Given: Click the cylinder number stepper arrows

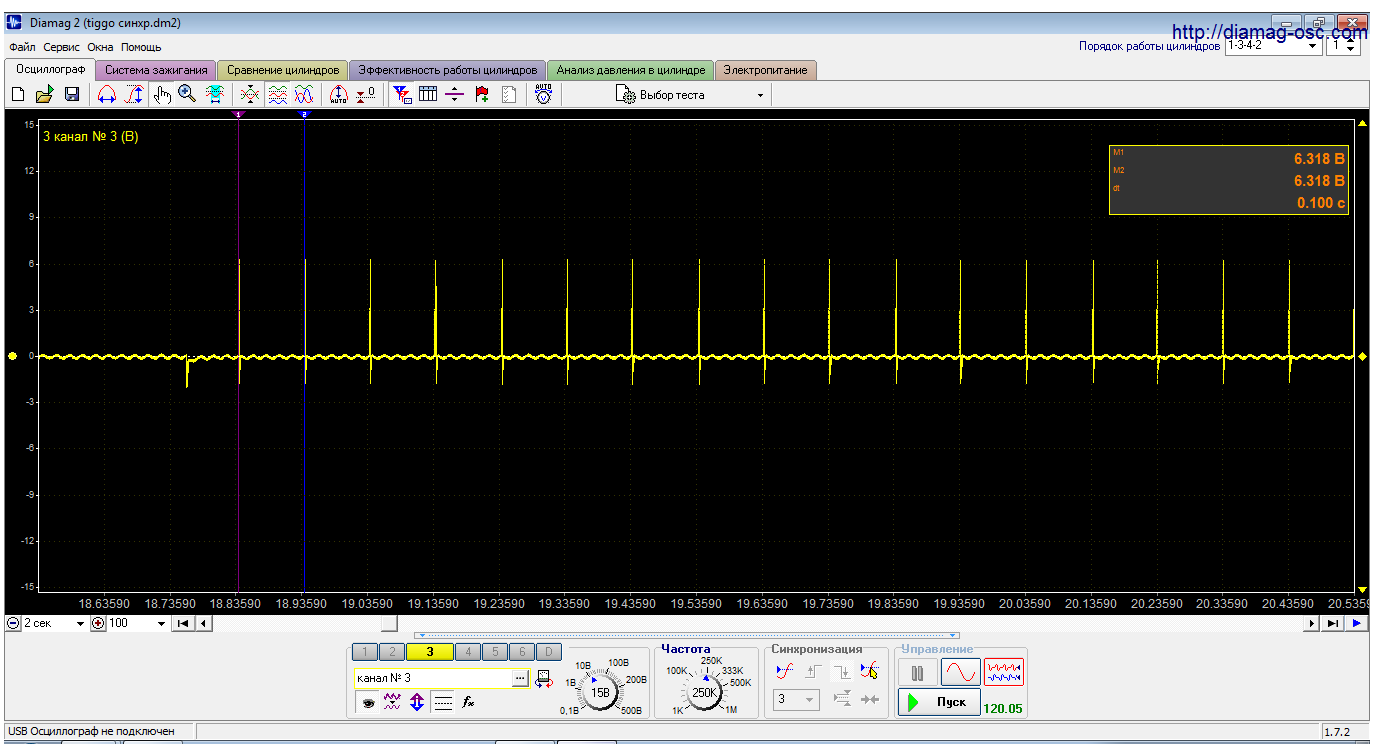Looking at the screenshot, I should point(1351,46).
